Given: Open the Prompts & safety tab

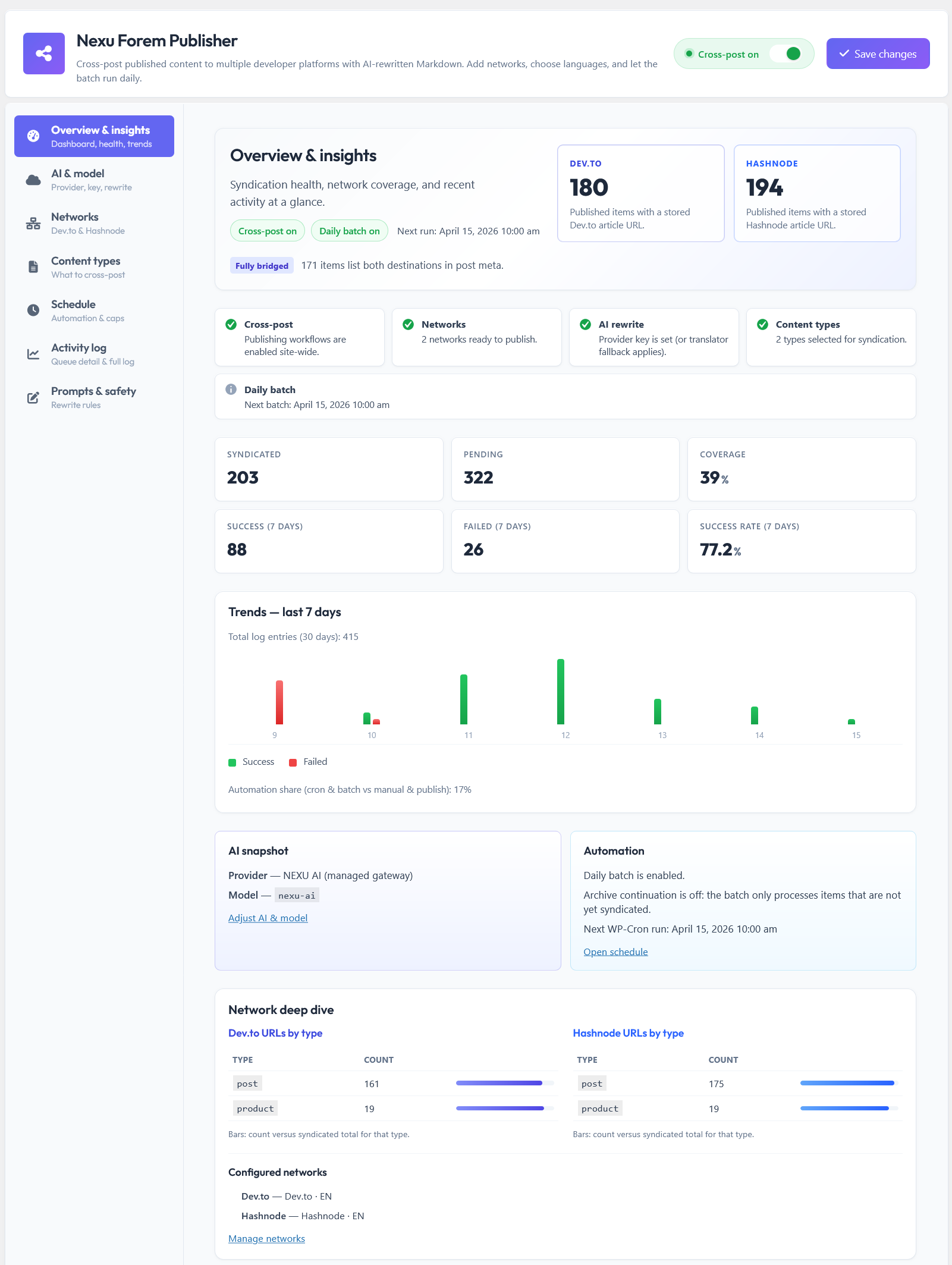Looking at the screenshot, I should [x=94, y=397].
